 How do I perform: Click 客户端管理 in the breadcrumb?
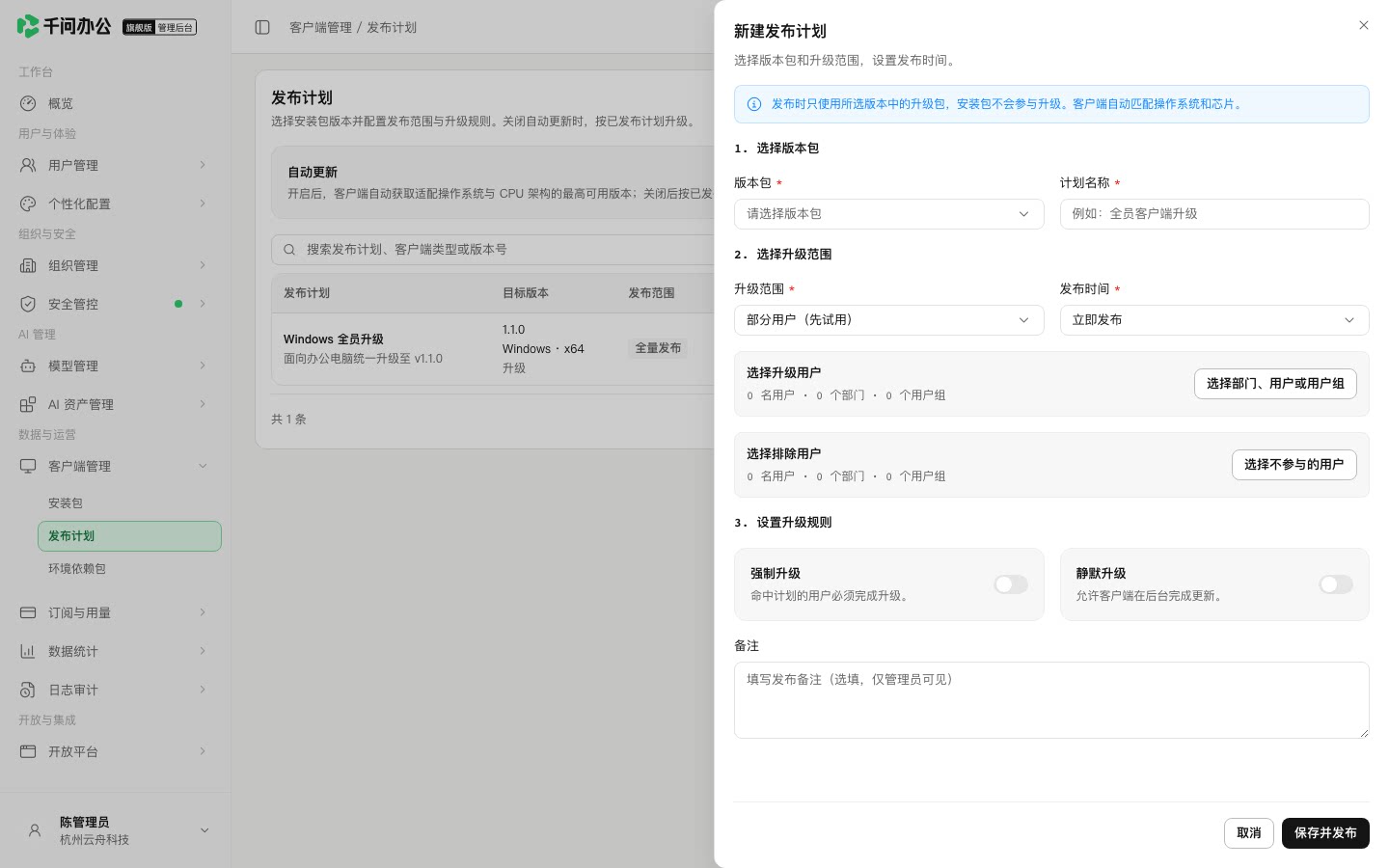point(320,28)
